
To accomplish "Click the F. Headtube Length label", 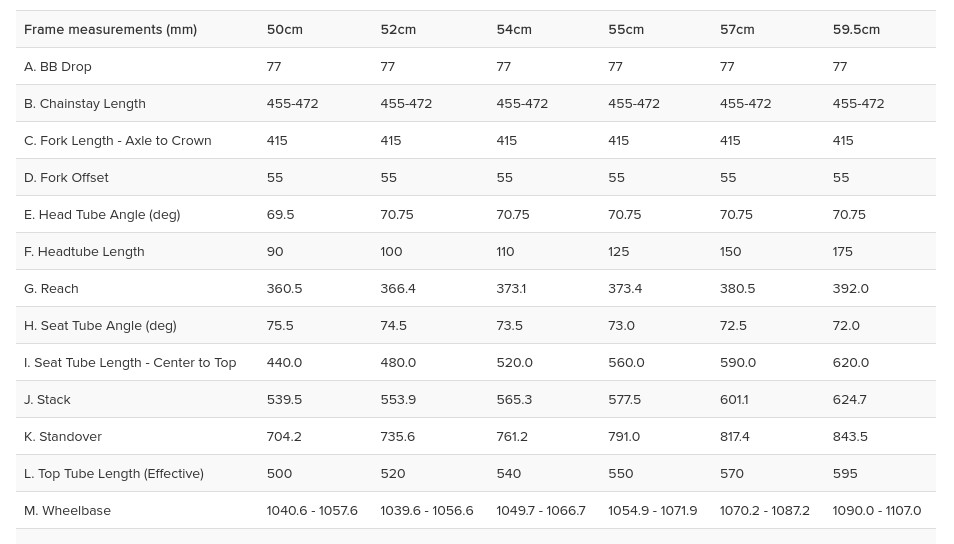I will click(x=84, y=251).
